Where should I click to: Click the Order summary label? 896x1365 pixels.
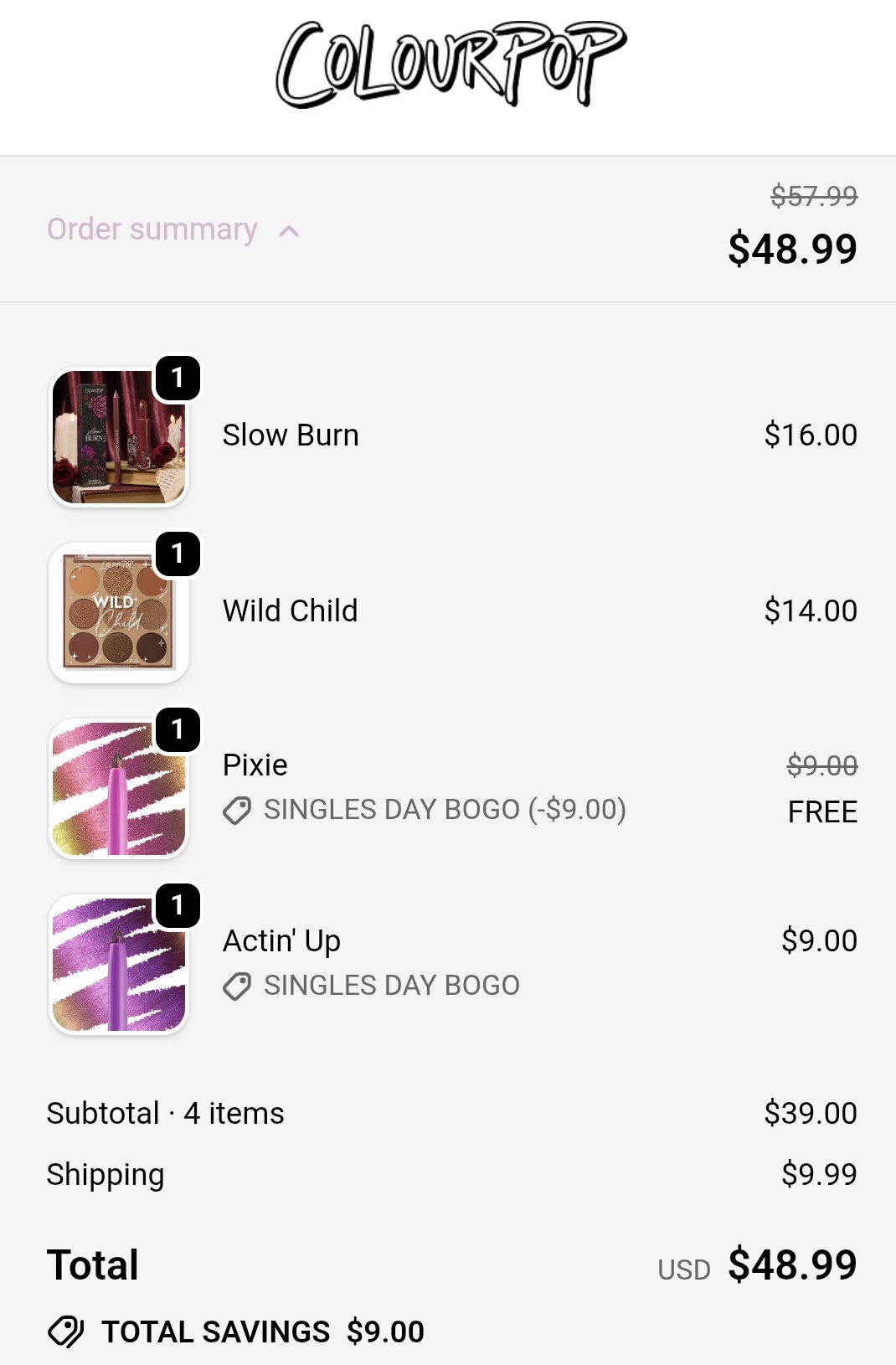(152, 229)
